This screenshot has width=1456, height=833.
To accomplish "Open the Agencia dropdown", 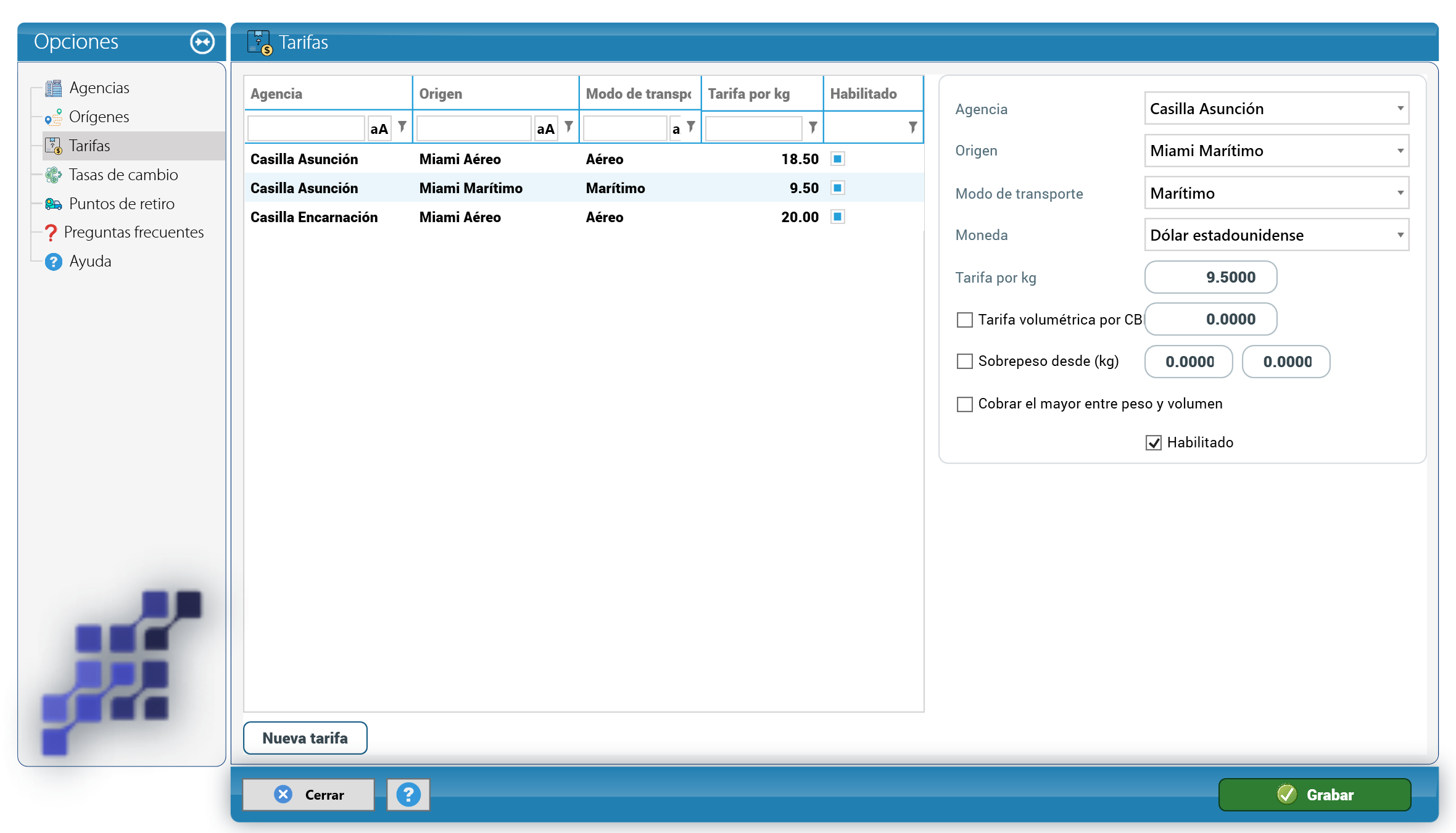I will [x=1276, y=109].
